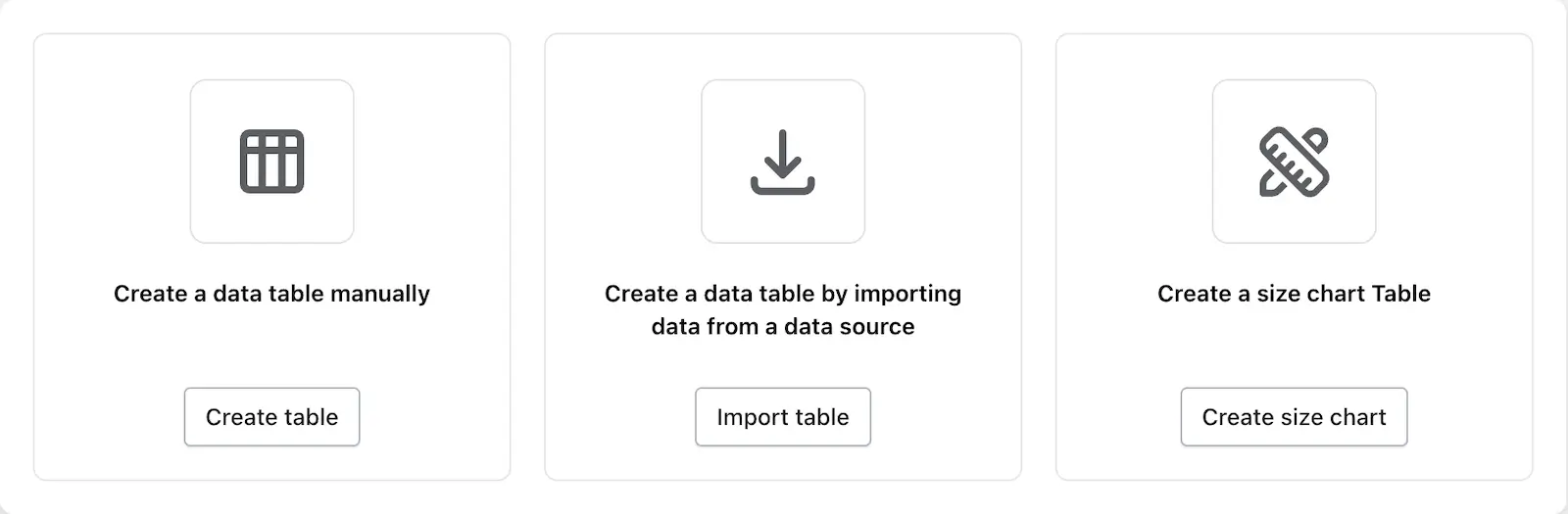Select the size chart icon tile
Image resolution: width=1568 pixels, height=514 pixels.
click(x=1294, y=162)
